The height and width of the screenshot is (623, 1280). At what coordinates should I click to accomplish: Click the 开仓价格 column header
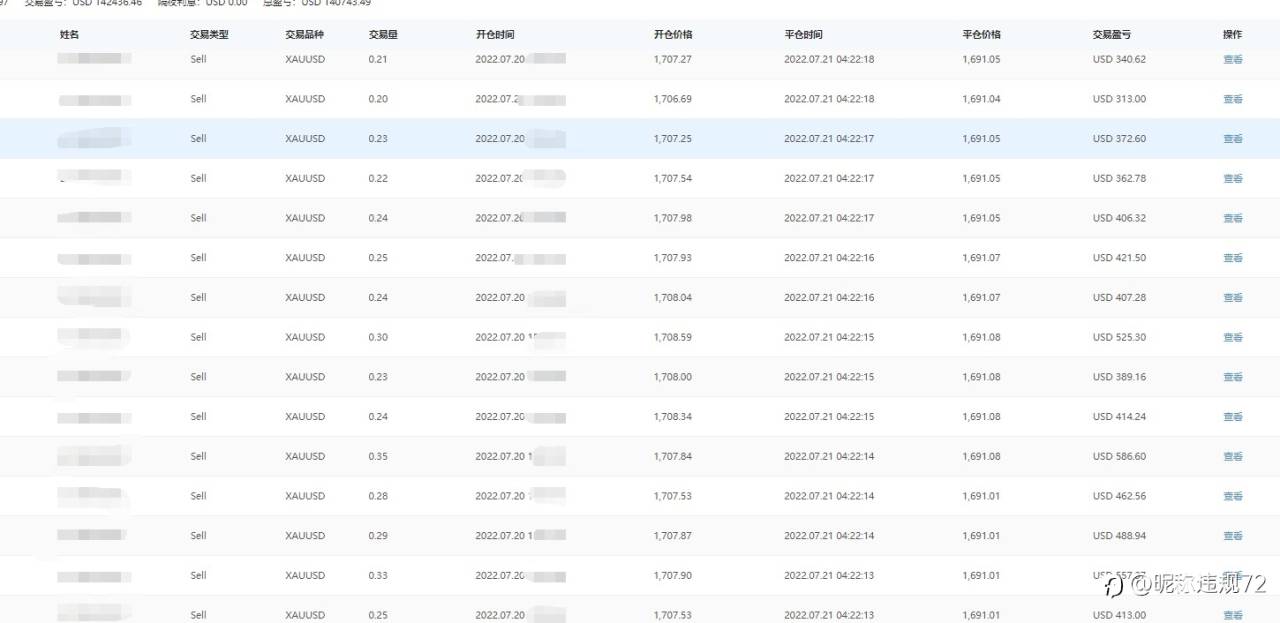[x=673, y=34]
